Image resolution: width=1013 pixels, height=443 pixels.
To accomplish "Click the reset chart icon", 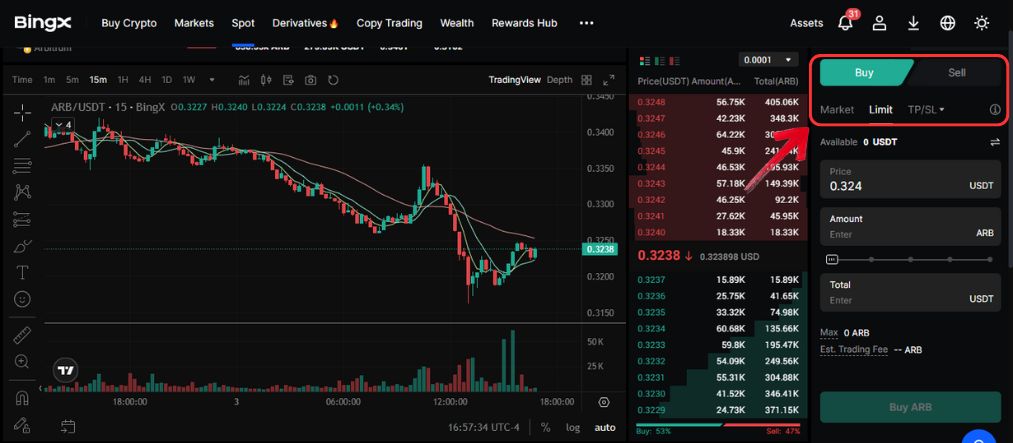I will (x=333, y=80).
